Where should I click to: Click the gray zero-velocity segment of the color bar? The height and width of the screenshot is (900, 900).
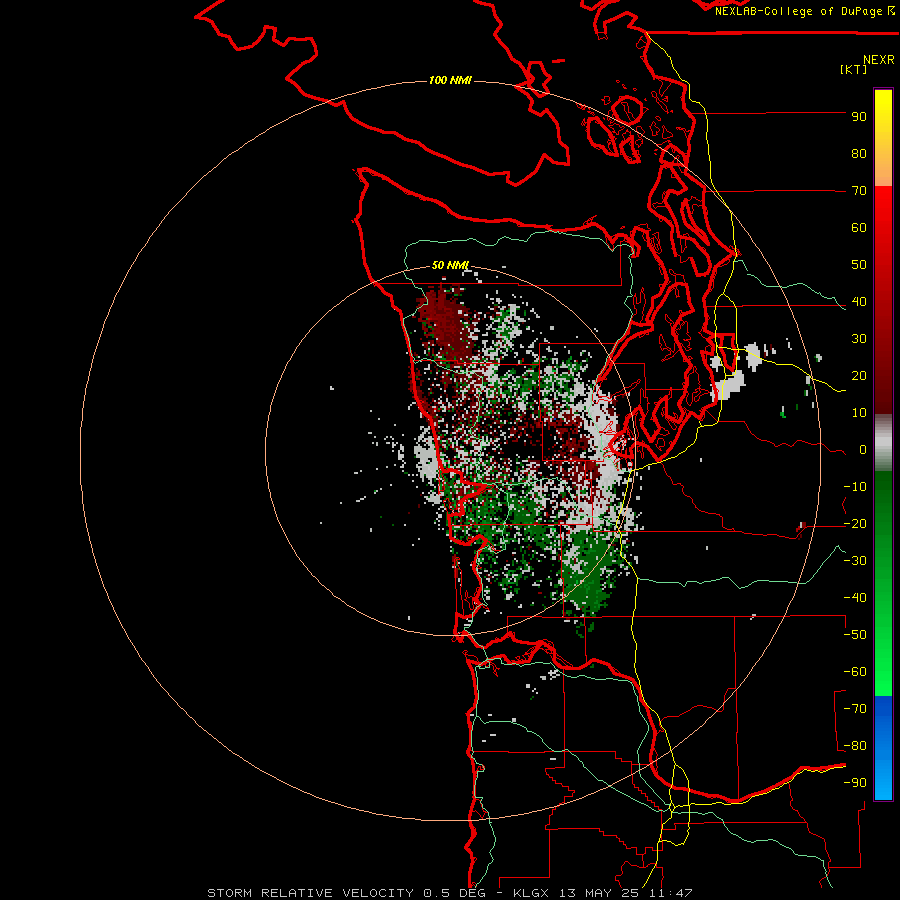coord(883,445)
